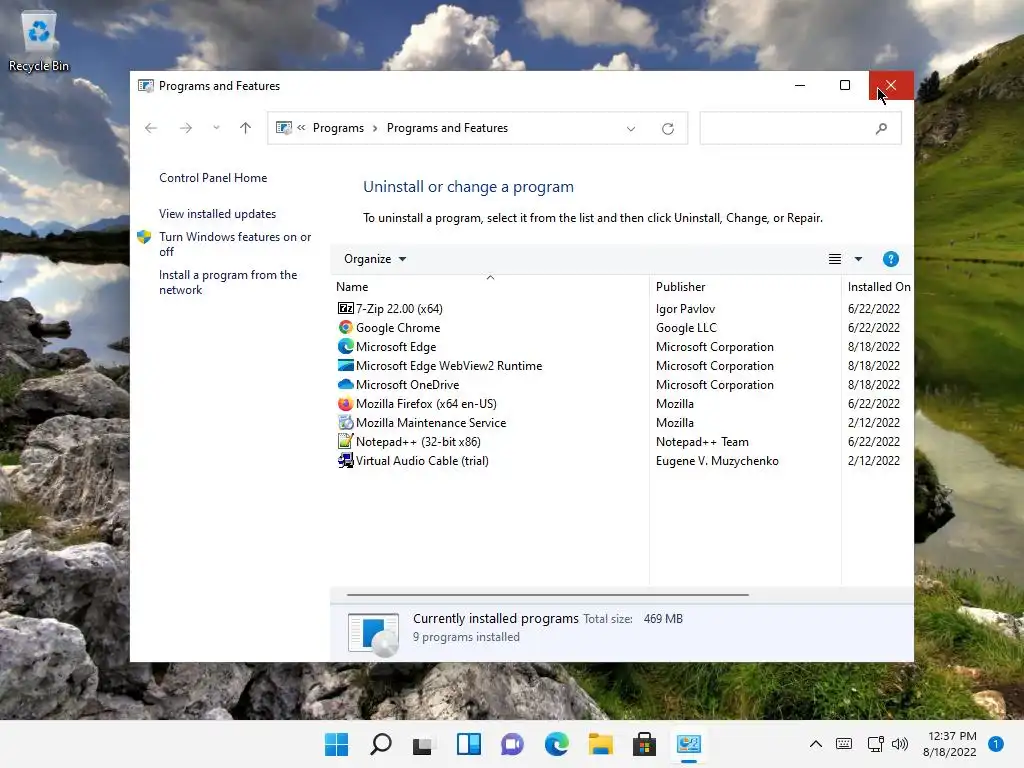Screen dimensions: 1024x768
Task: Open taskbar Search
Action: (381, 744)
